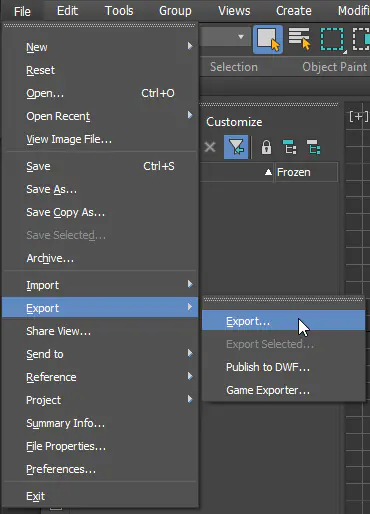Switch to the Selection ribbon tab

point(234,67)
